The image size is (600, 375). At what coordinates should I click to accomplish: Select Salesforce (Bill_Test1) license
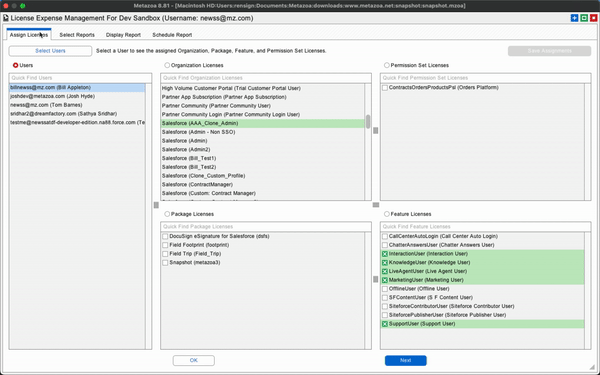pyautogui.click(x=263, y=158)
